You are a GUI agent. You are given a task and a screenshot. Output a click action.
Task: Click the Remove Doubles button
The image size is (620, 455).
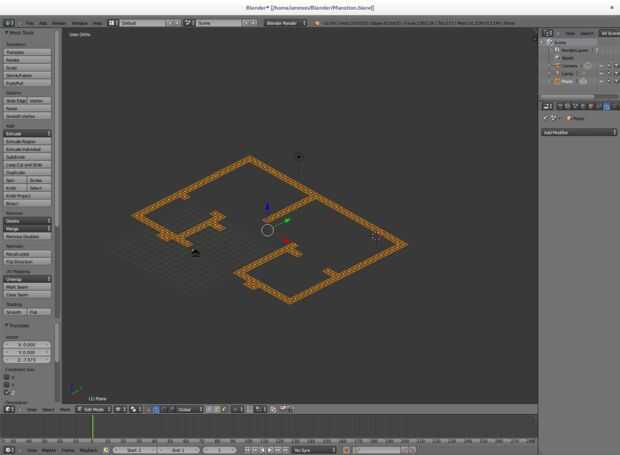27,236
